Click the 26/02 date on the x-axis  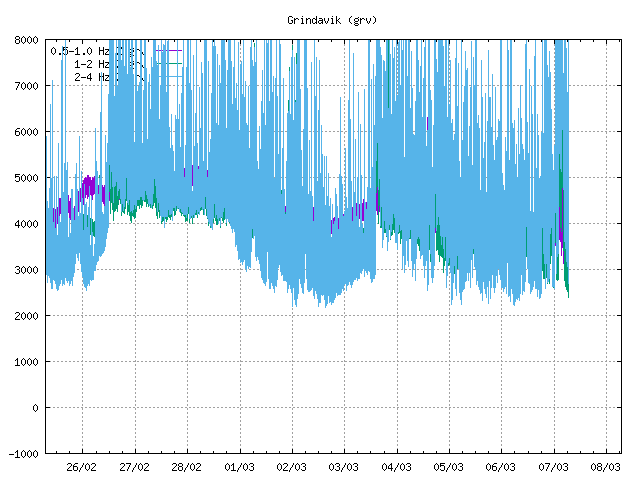click(82, 467)
